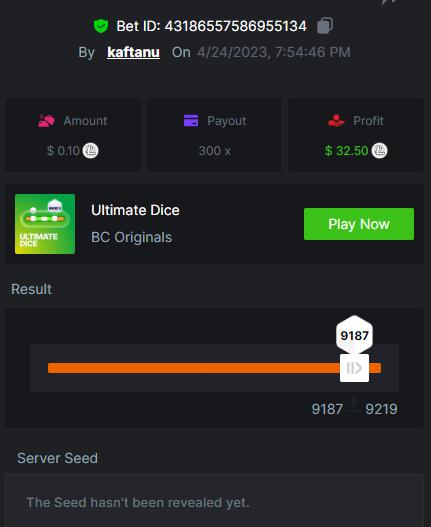Open the Ultimate Dice game thumbnail

click(45, 224)
